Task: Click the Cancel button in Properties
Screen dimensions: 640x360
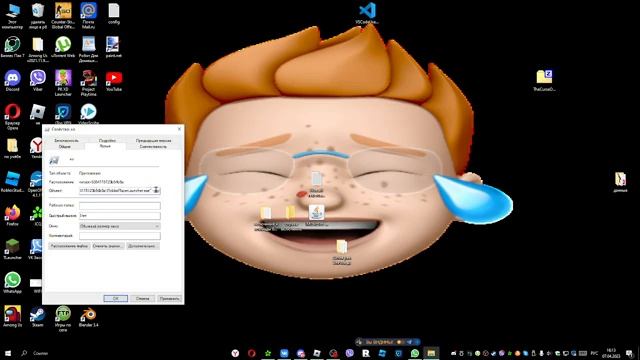Action: (x=142, y=298)
